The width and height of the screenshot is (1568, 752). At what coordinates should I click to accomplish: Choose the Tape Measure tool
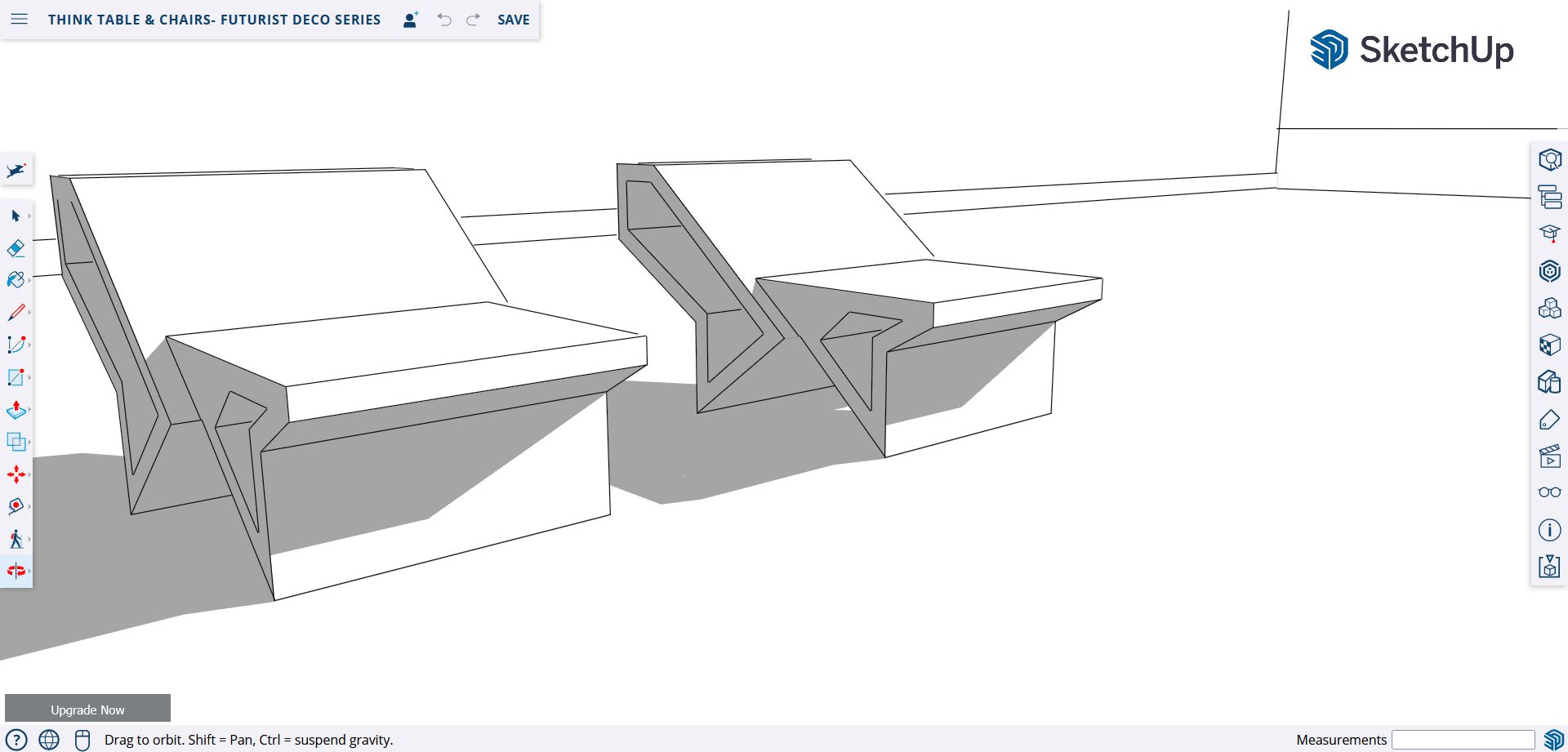coord(16,506)
